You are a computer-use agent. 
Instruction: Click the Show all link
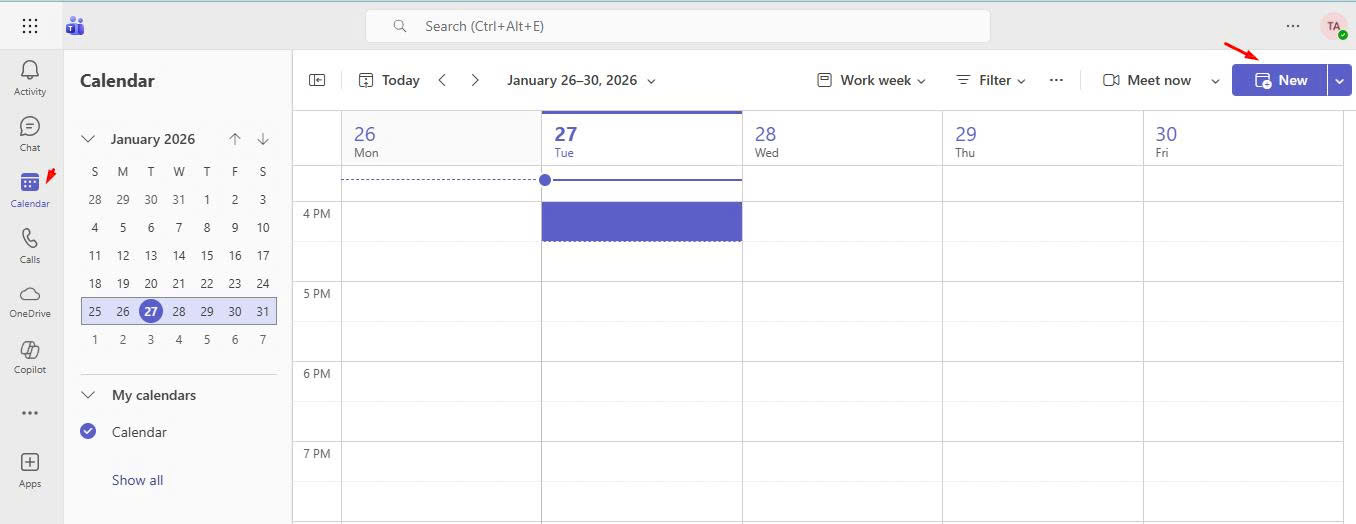pos(137,480)
